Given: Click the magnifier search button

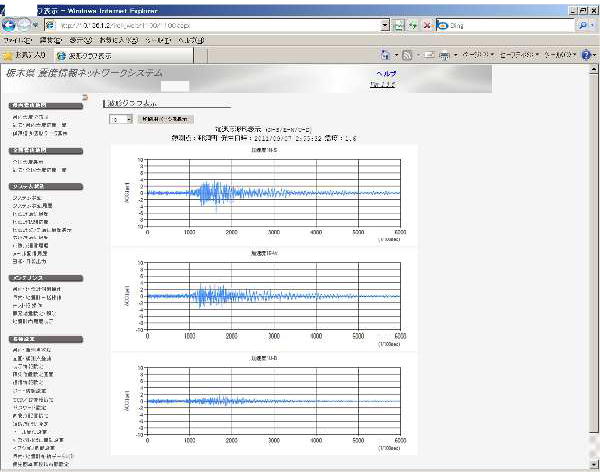Looking at the screenshot, I should pos(582,26).
